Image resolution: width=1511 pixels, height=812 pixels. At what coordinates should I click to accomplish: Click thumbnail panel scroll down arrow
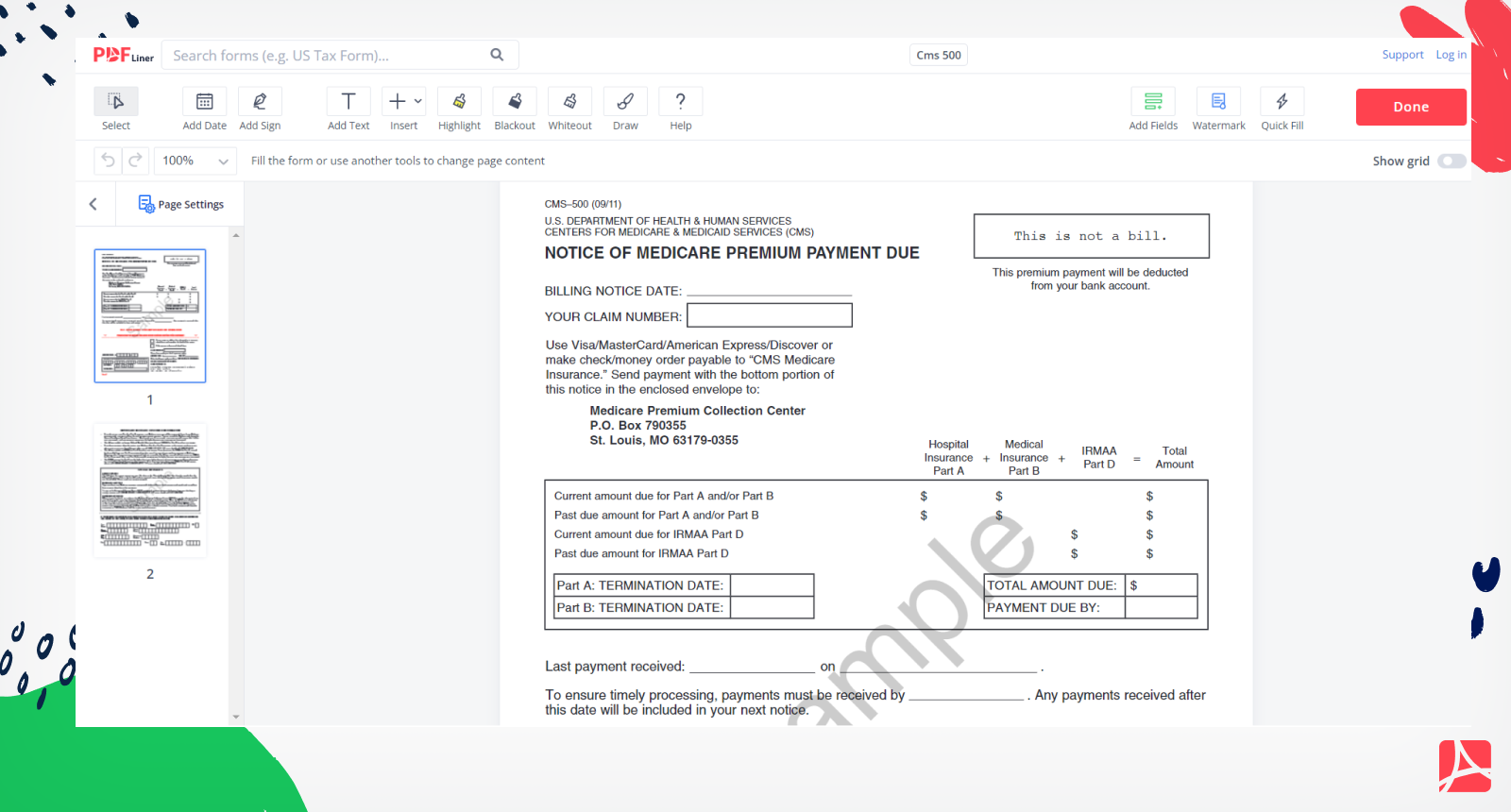point(236,717)
